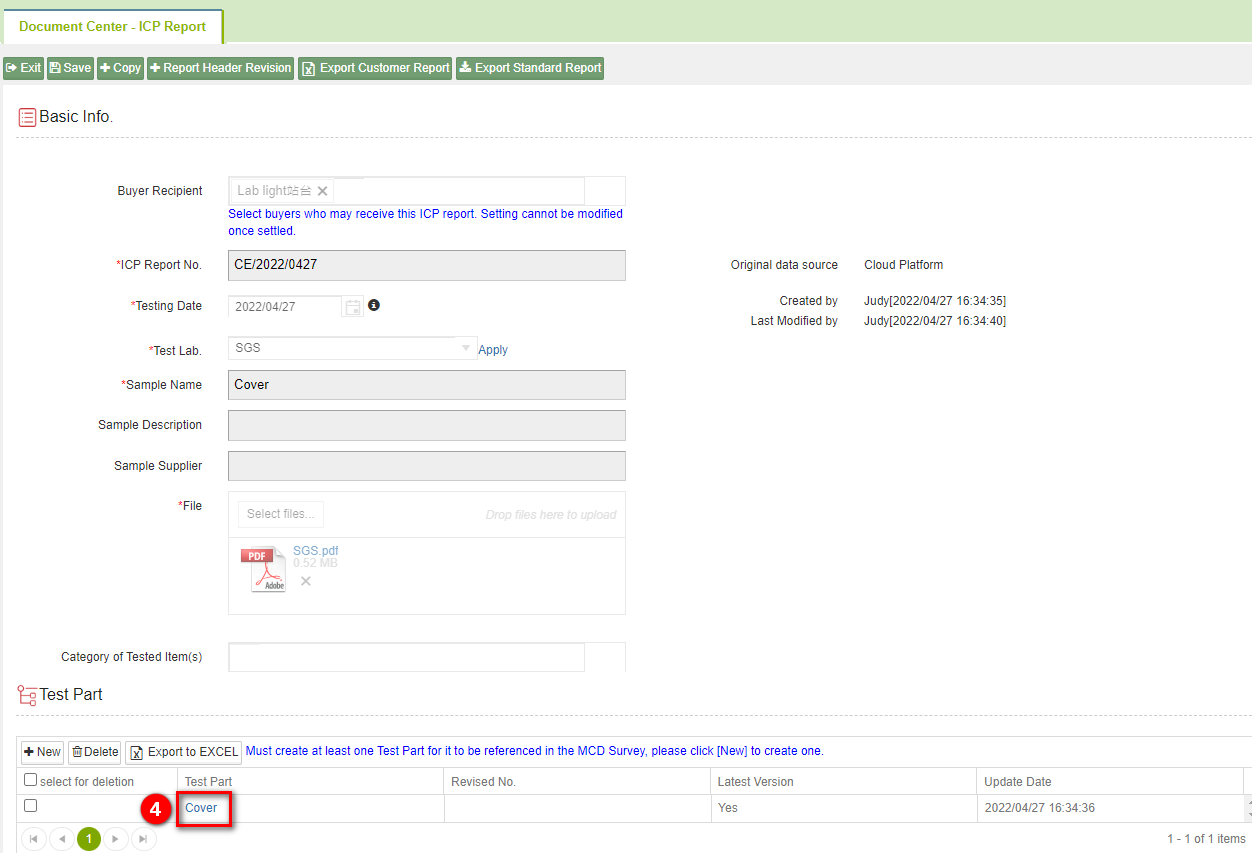The height and width of the screenshot is (853, 1252).
Task: Check the select for deletion header checkbox
Action: [30, 780]
